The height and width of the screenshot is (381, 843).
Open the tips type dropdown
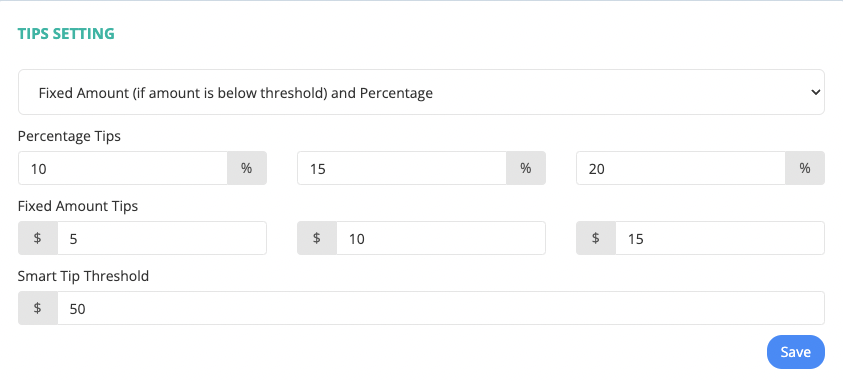pyautogui.click(x=421, y=92)
